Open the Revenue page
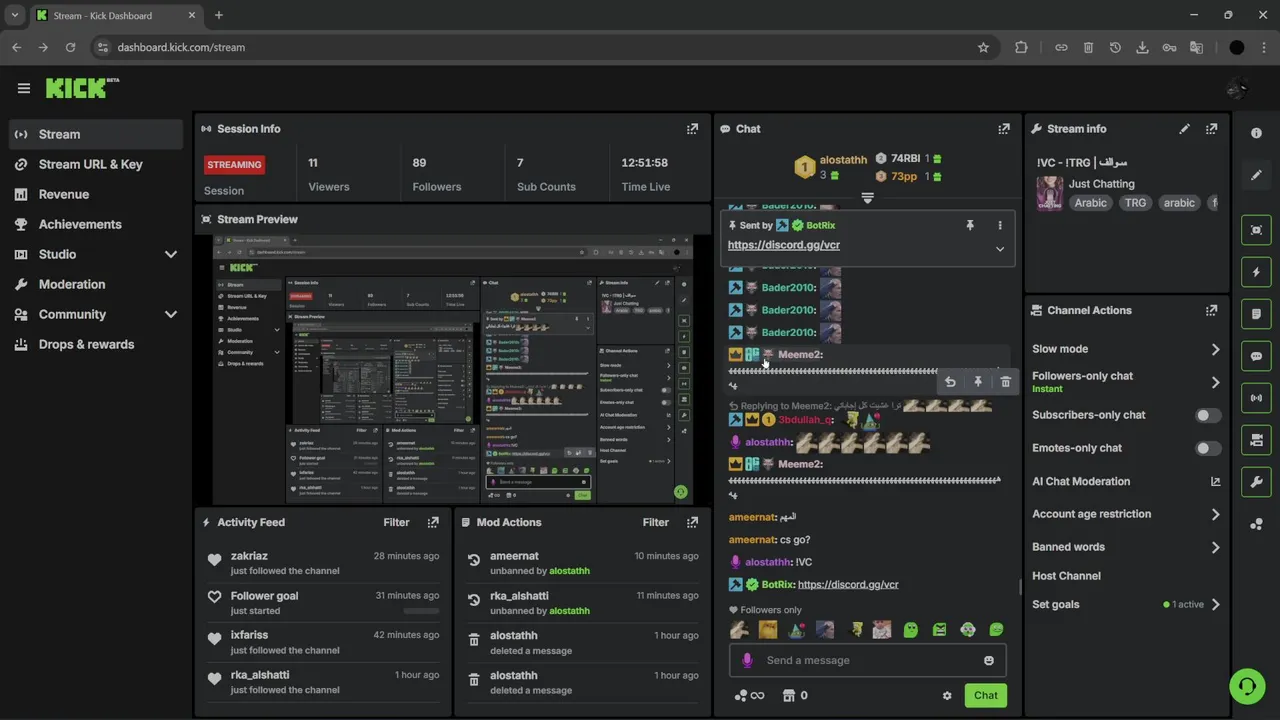This screenshot has height=720, width=1280. click(x=97, y=194)
